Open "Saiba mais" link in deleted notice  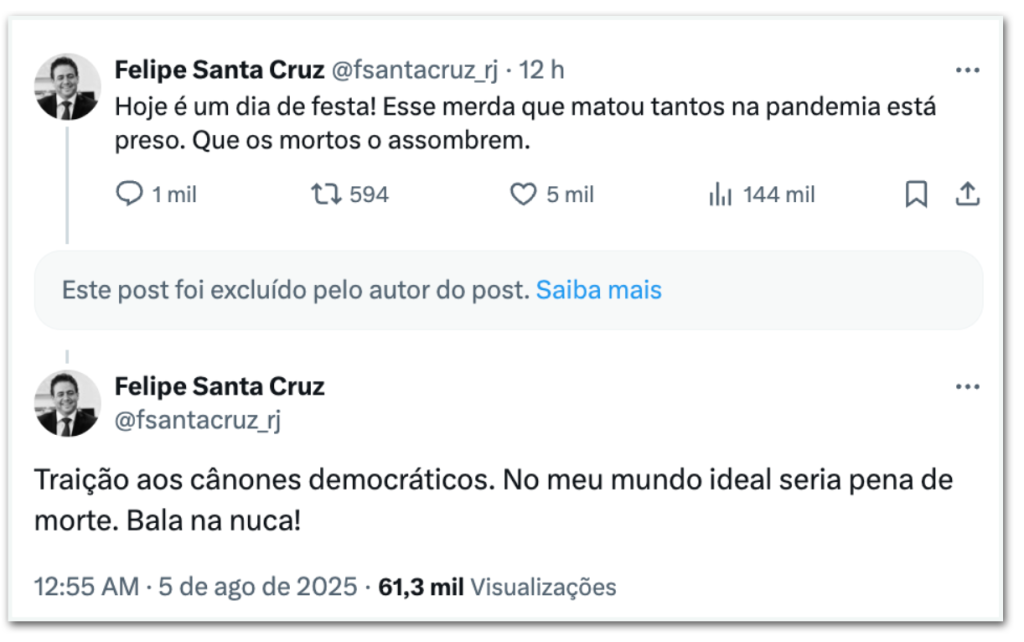(x=598, y=290)
